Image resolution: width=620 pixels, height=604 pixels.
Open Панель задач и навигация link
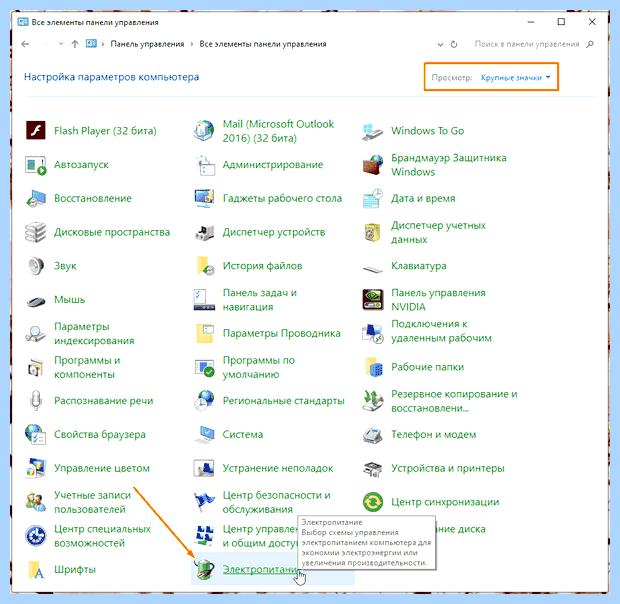tap(259, 300)
